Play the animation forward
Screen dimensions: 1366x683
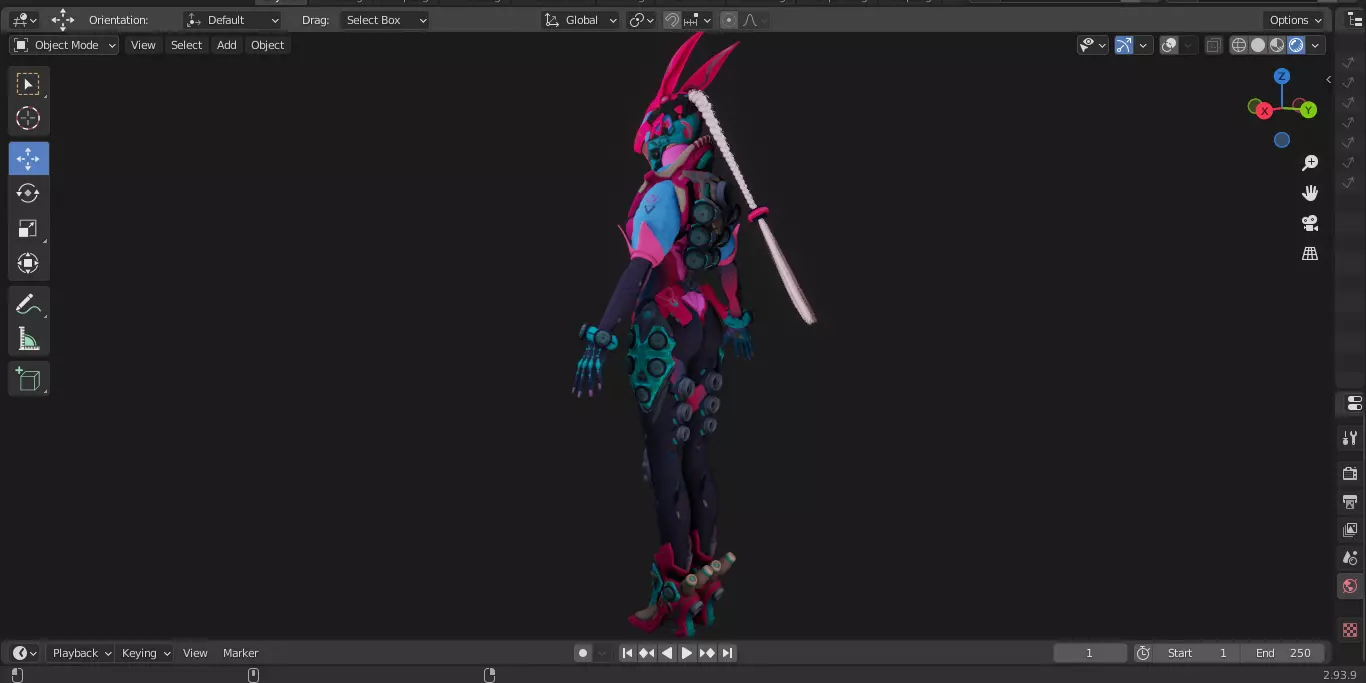(687, 653)
